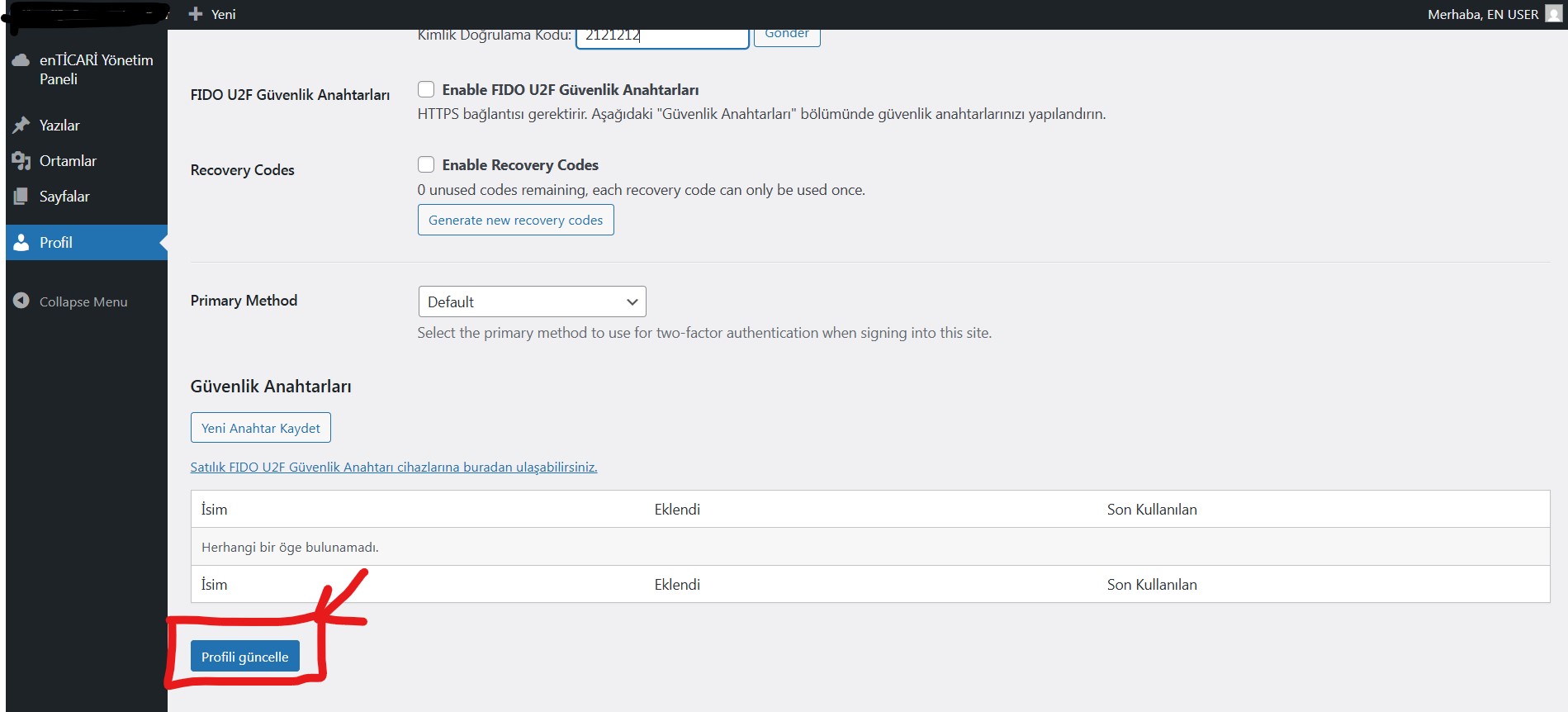Image resolution: width=1568 pixels, height=712 pixels.
Task: Click Generate new recovery codes button
Action: point(515,220)
